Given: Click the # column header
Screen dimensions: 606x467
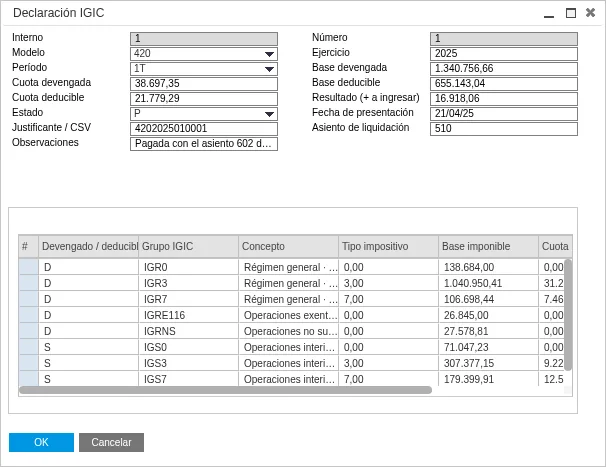Looking at the screenshot, I should click(29, 247).
